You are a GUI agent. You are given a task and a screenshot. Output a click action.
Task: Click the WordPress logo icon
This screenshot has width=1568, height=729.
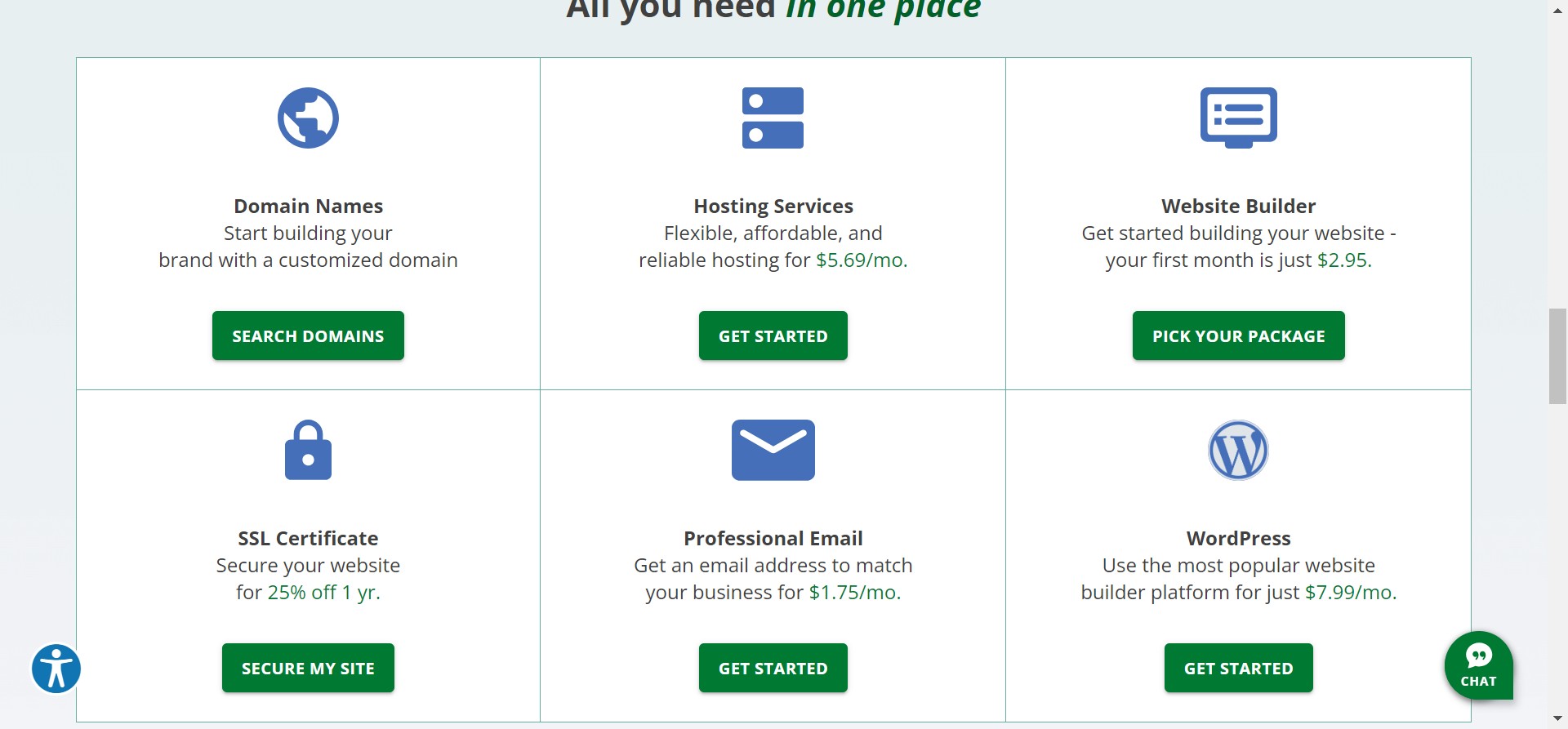coord(1238,451)
